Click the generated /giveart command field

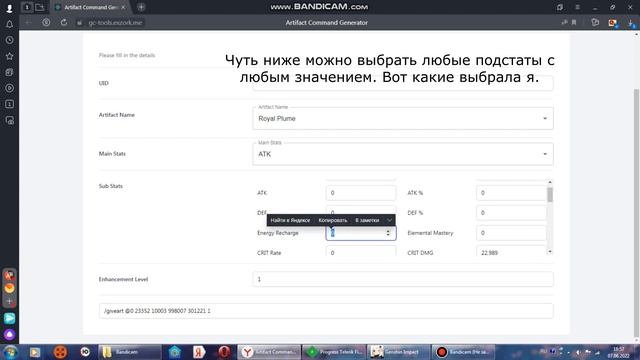(x=326, y=311)
